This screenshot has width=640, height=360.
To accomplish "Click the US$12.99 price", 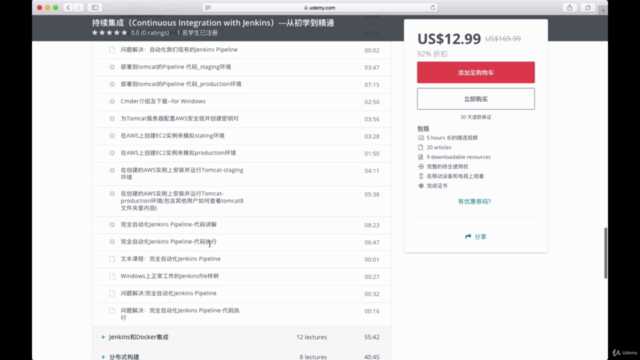I will (x=449, y=39).
